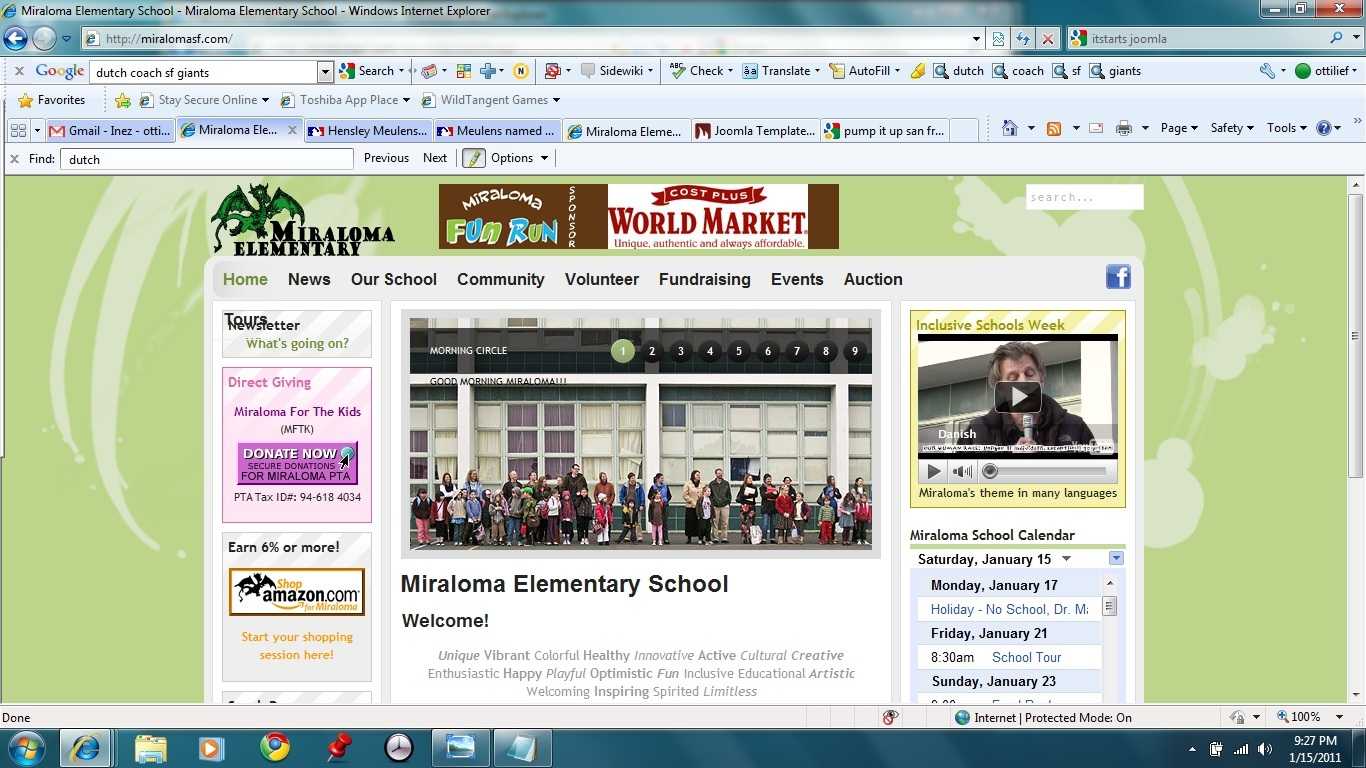Click the blue plus icon on Google toolbar
The width and height of the screenshot is (1366, 768).
[490, 71]
